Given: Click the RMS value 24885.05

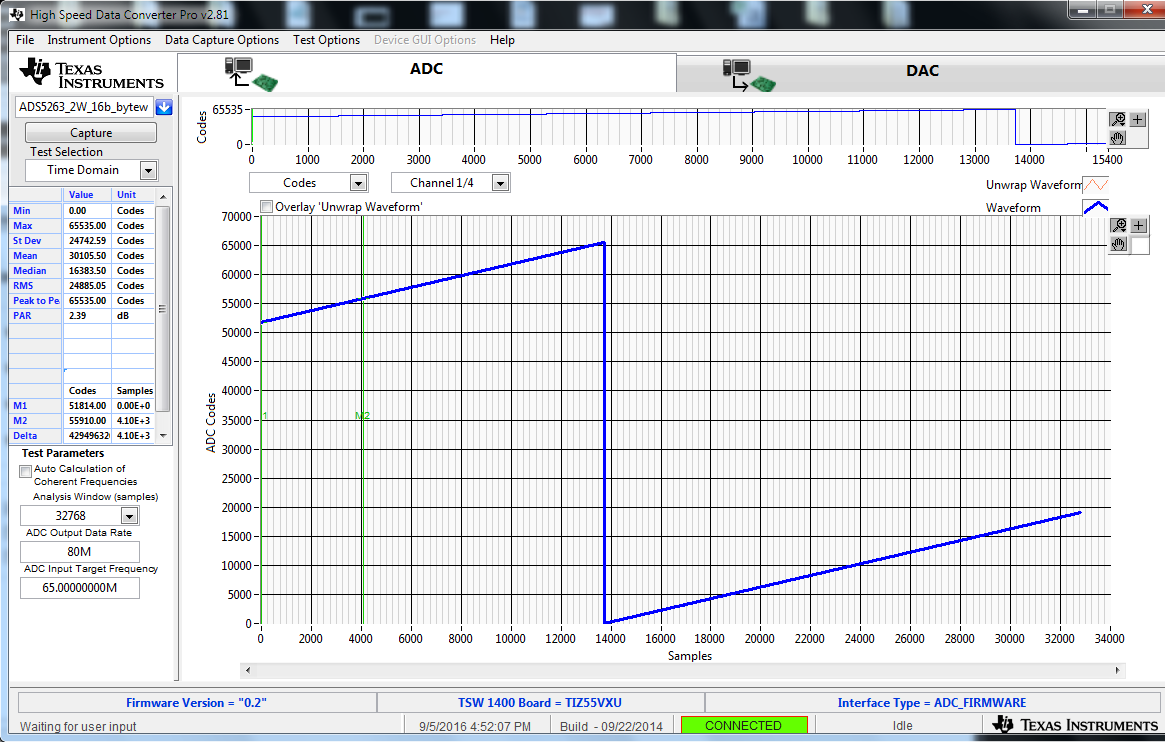Looking at the screenshot, I should pyautogui.click(x=88, y=285).
